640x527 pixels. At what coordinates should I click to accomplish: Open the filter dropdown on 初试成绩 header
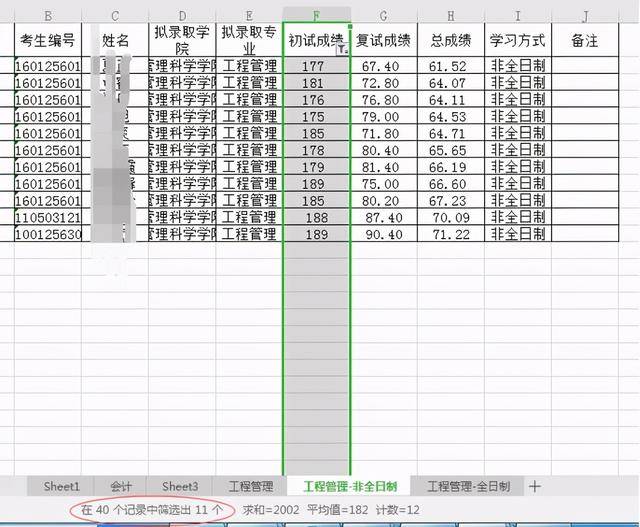tap(343, 49)
